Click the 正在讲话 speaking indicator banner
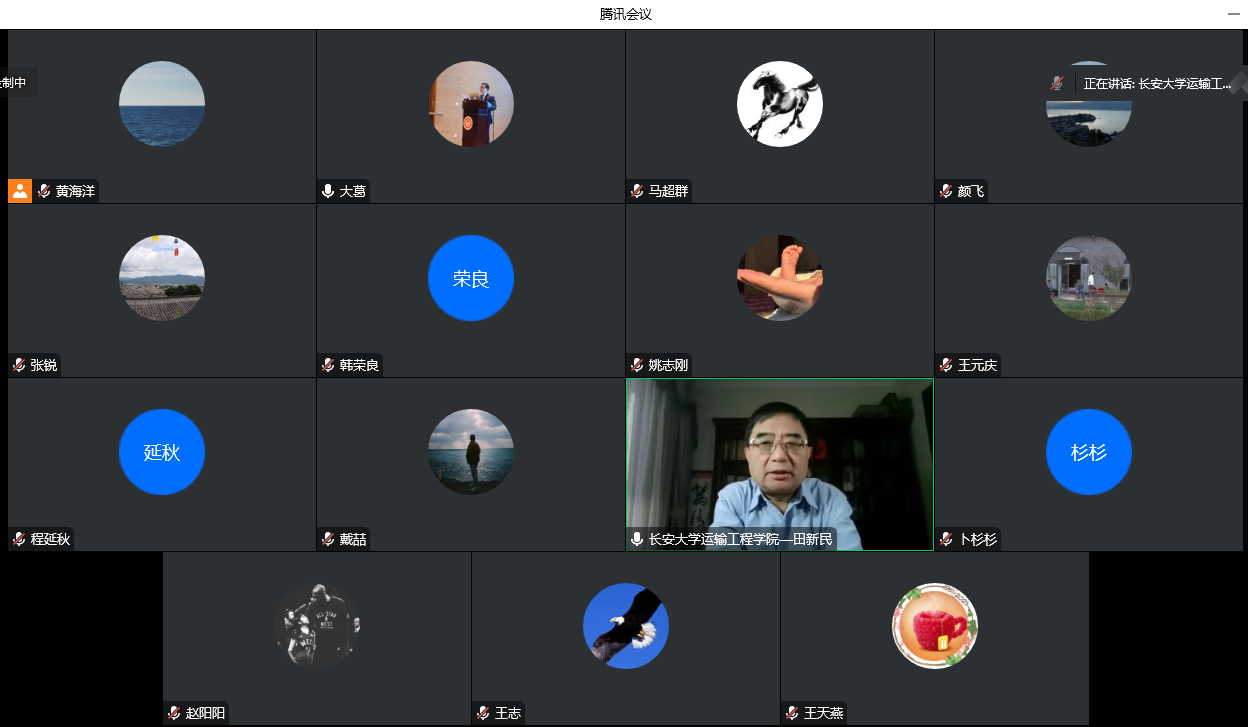 1157,84
